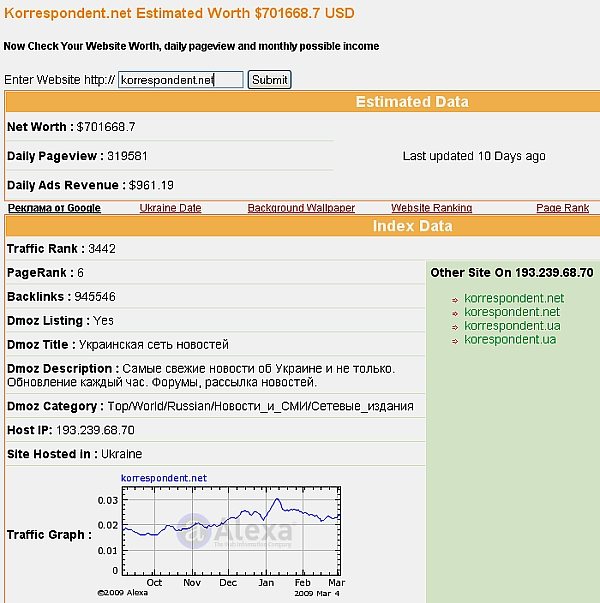
Task: Click the Host IP value 193.239.68.70
Action: 95,430
